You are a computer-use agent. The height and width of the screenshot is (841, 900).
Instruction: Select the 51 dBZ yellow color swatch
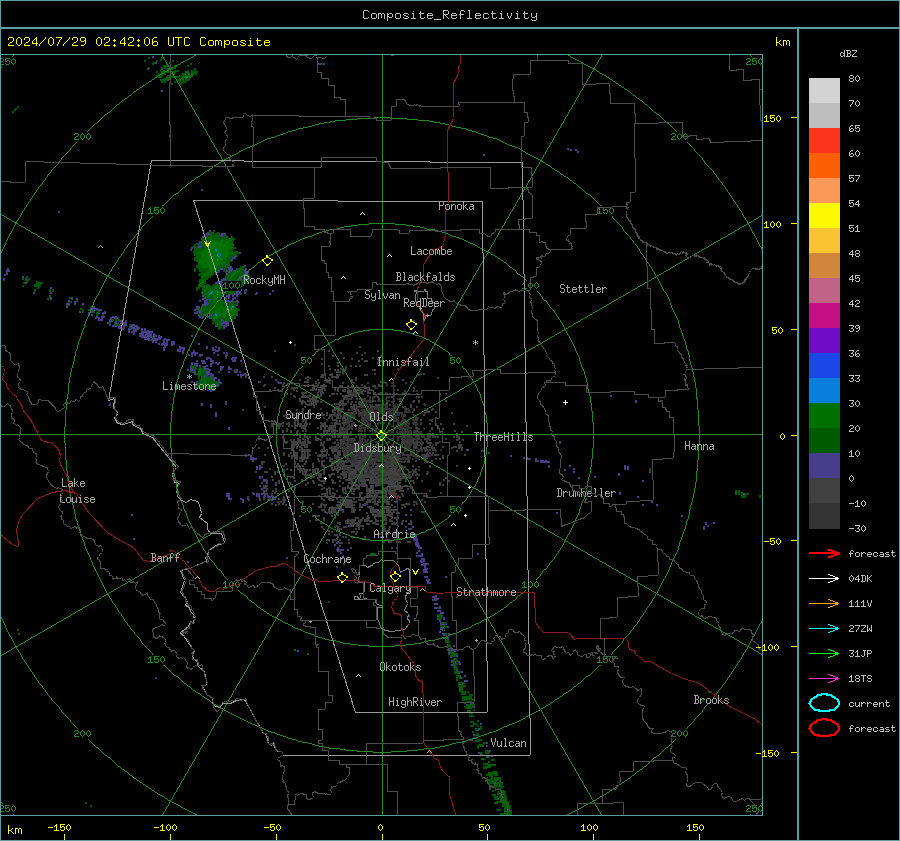(x=824, y=215)
